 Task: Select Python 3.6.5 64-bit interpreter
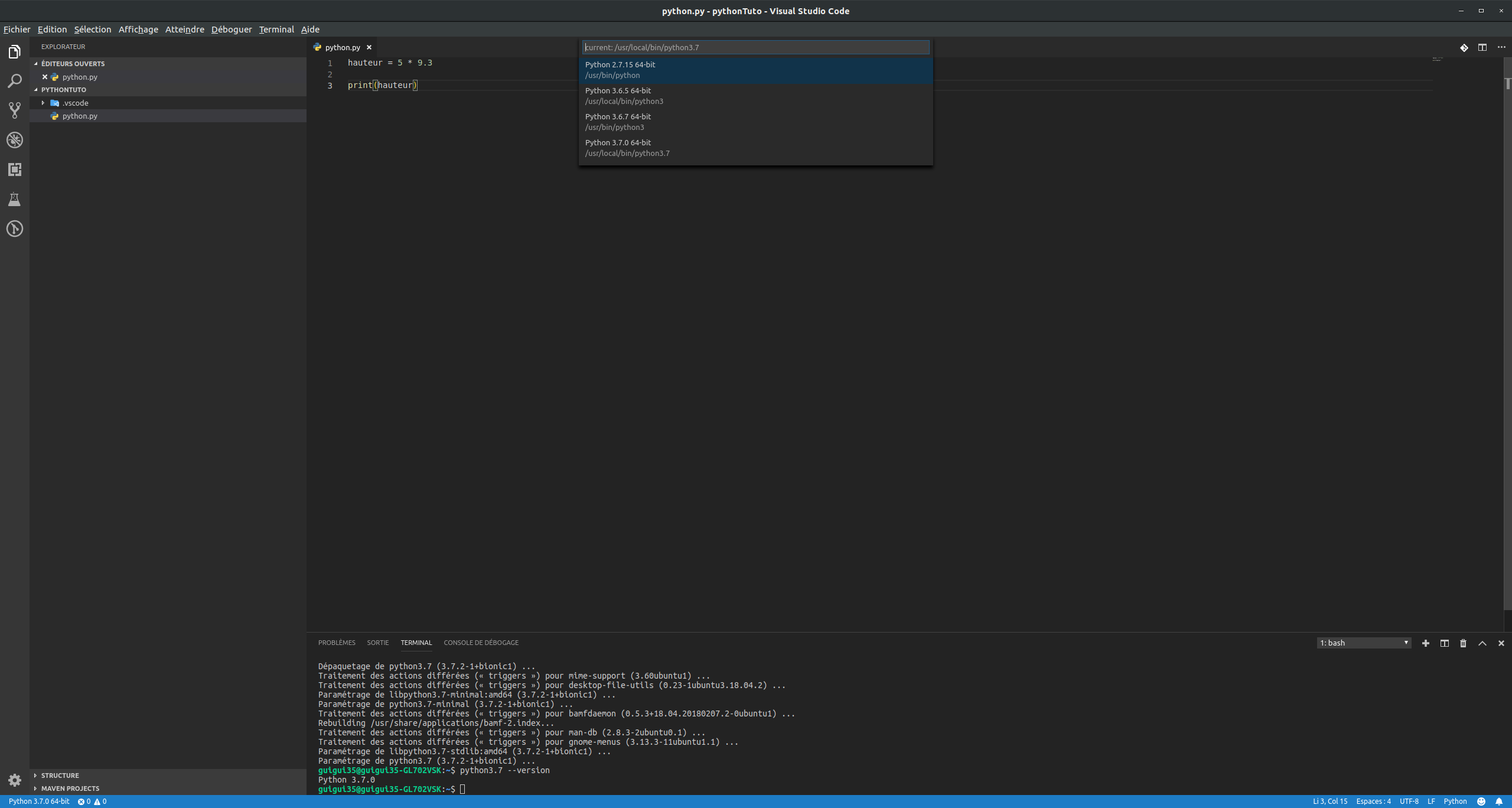coord(756,96)
